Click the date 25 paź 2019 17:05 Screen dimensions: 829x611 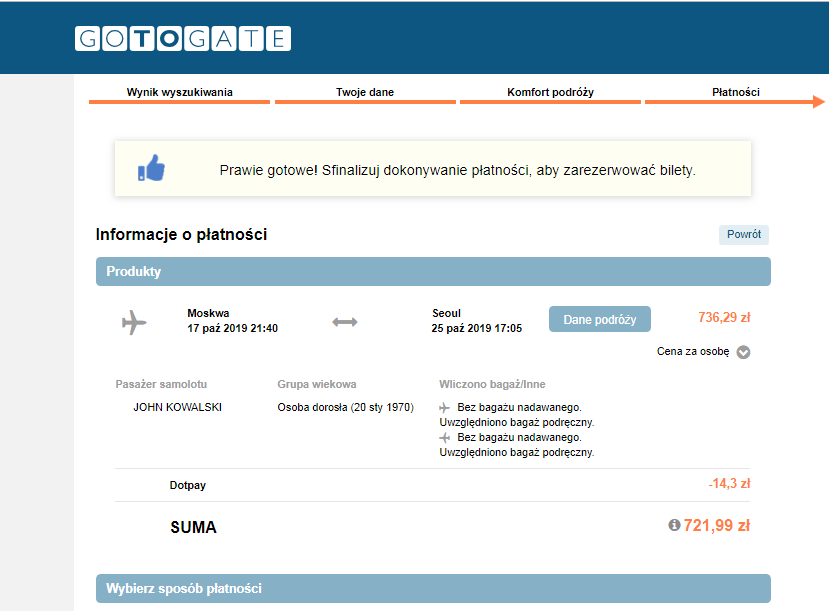click(476, 328)
